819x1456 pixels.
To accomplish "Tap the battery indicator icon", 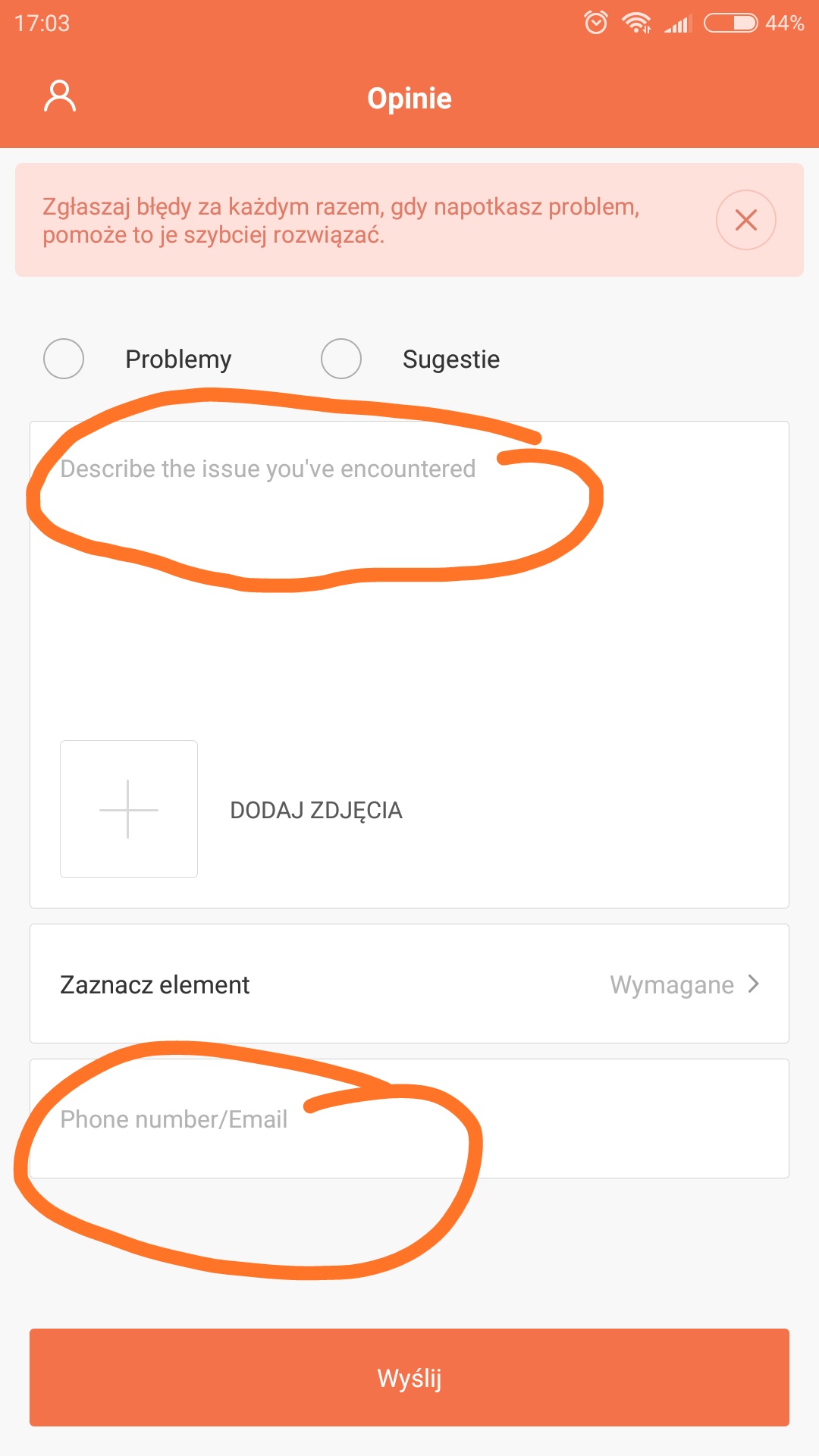I will click(x=730, y=23).
